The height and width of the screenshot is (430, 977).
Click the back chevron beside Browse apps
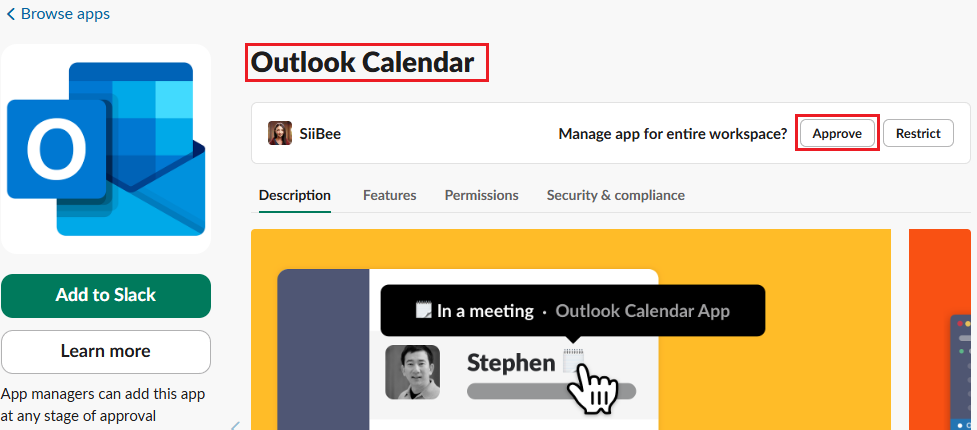coord(10,14)
